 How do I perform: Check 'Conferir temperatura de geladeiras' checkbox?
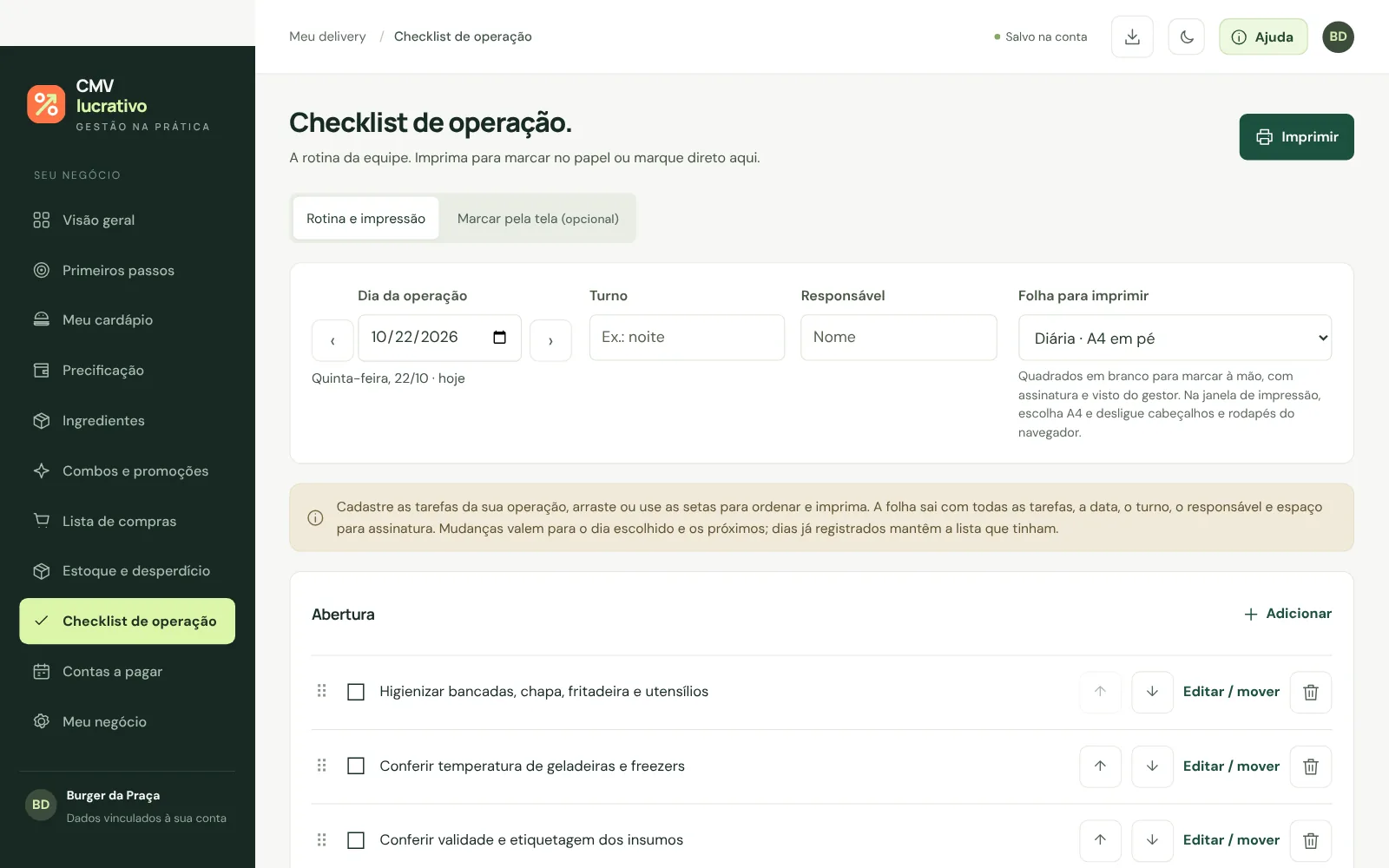click(356, 766)
